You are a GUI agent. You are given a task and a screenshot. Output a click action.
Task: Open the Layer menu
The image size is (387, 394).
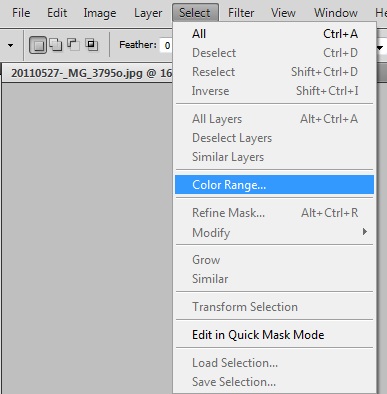[x=148, y=13]
